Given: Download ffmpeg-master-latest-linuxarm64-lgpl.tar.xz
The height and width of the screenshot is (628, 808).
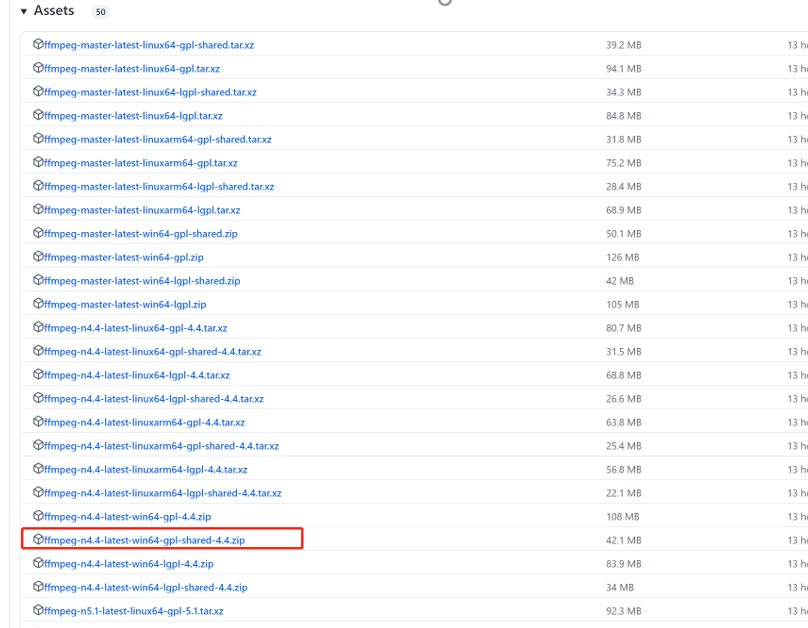Looking at the screenshot, I should pyautogui.click(x=142, y=210).
